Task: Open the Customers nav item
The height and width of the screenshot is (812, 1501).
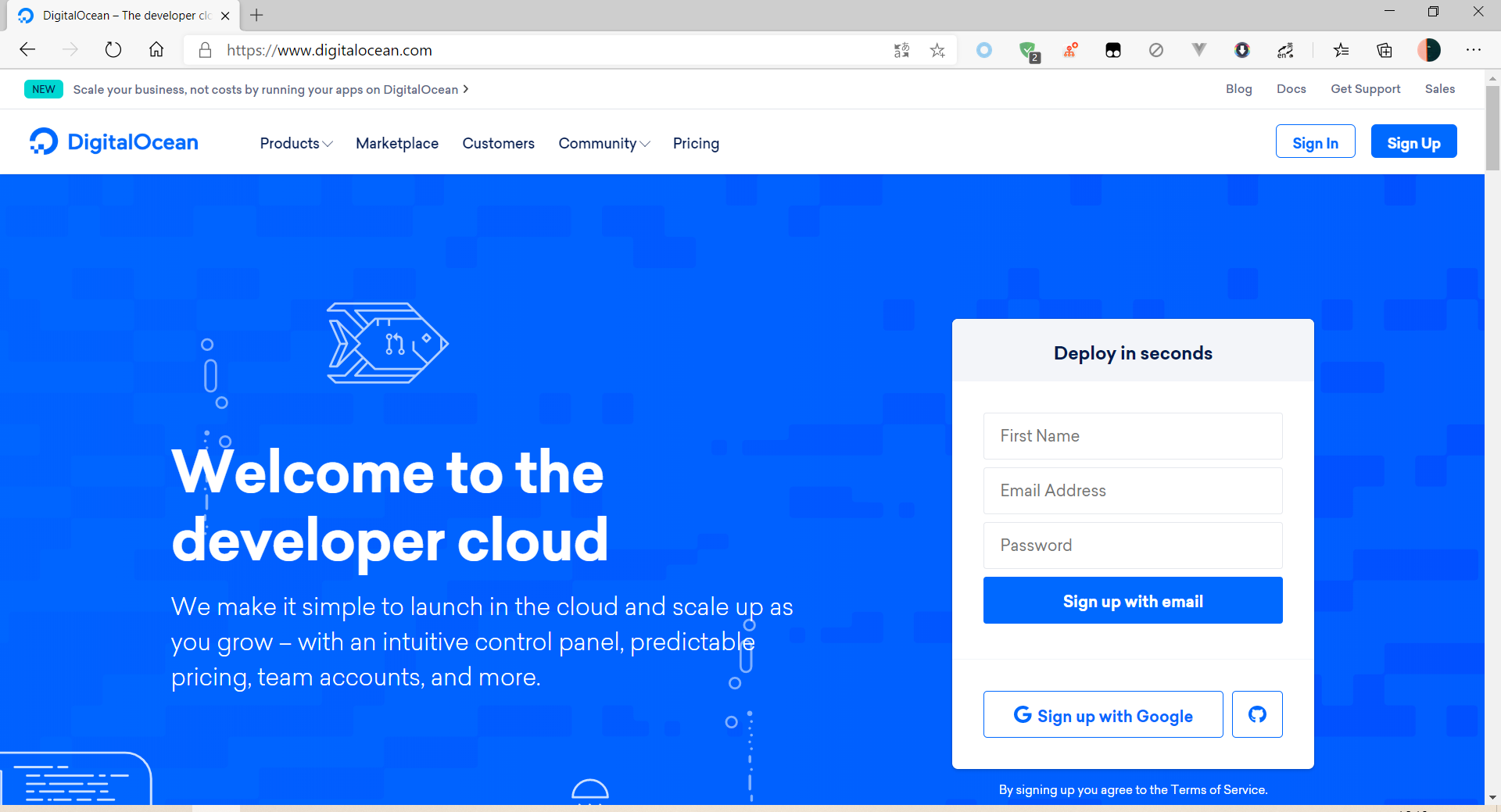Action: [x=499, y=143]
